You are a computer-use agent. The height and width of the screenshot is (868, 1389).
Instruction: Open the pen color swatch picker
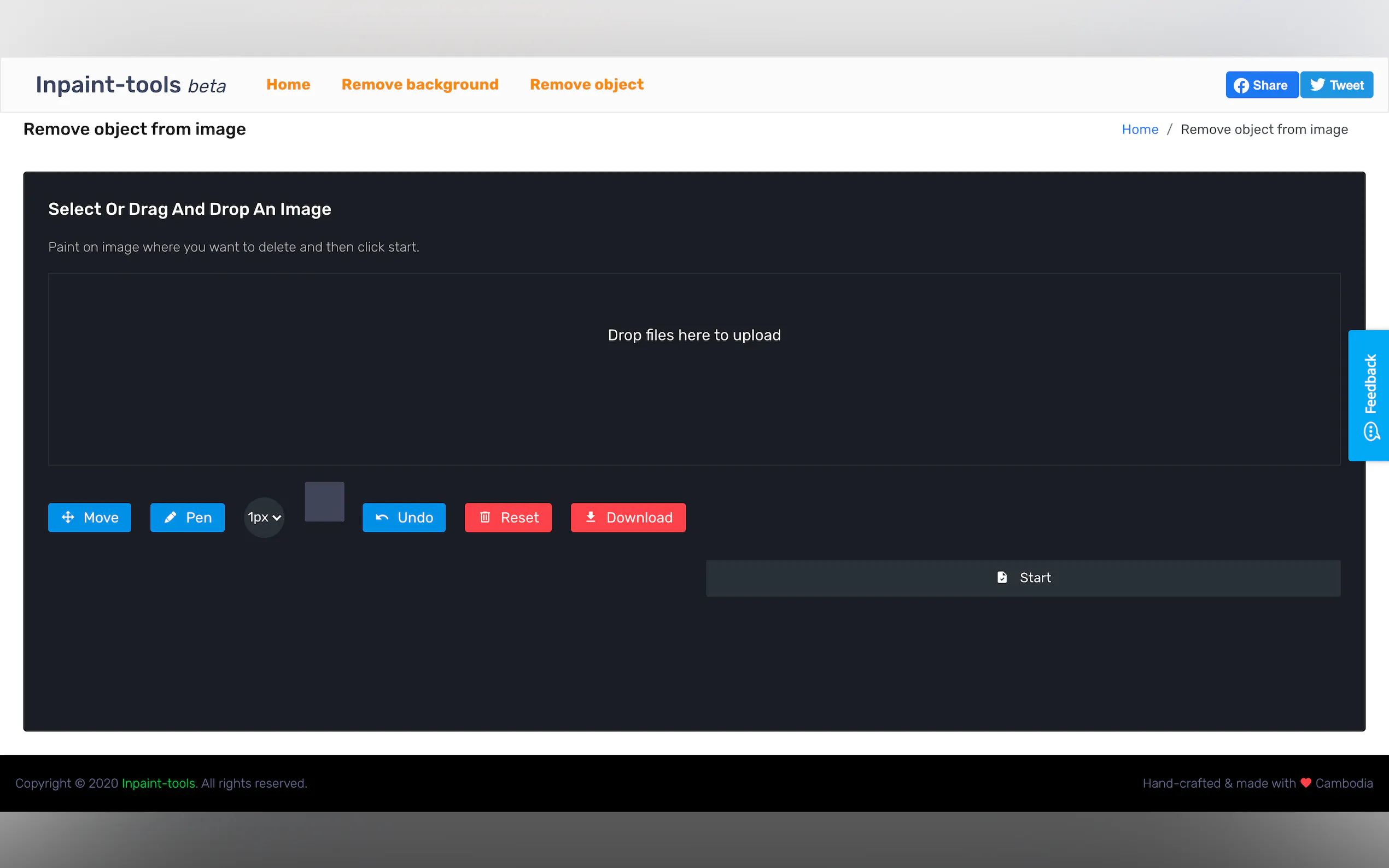click(324, 501)
